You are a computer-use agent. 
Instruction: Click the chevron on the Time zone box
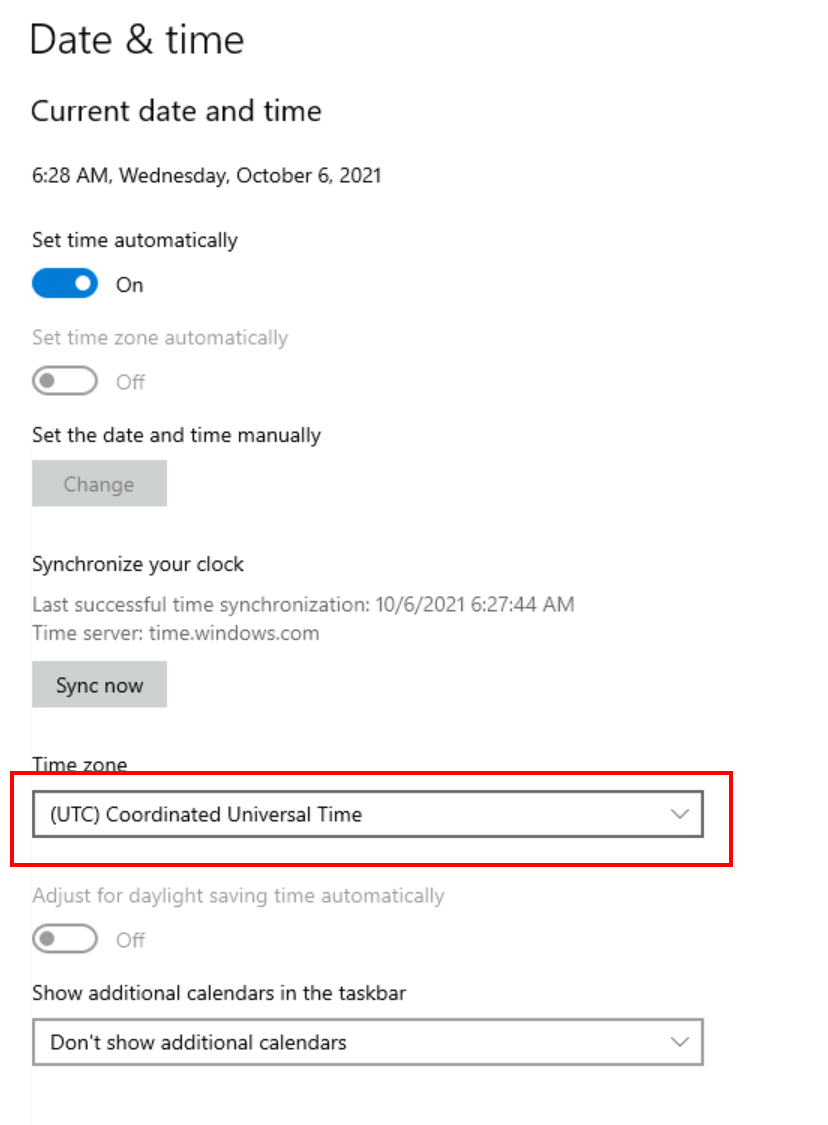pos(680,814)
